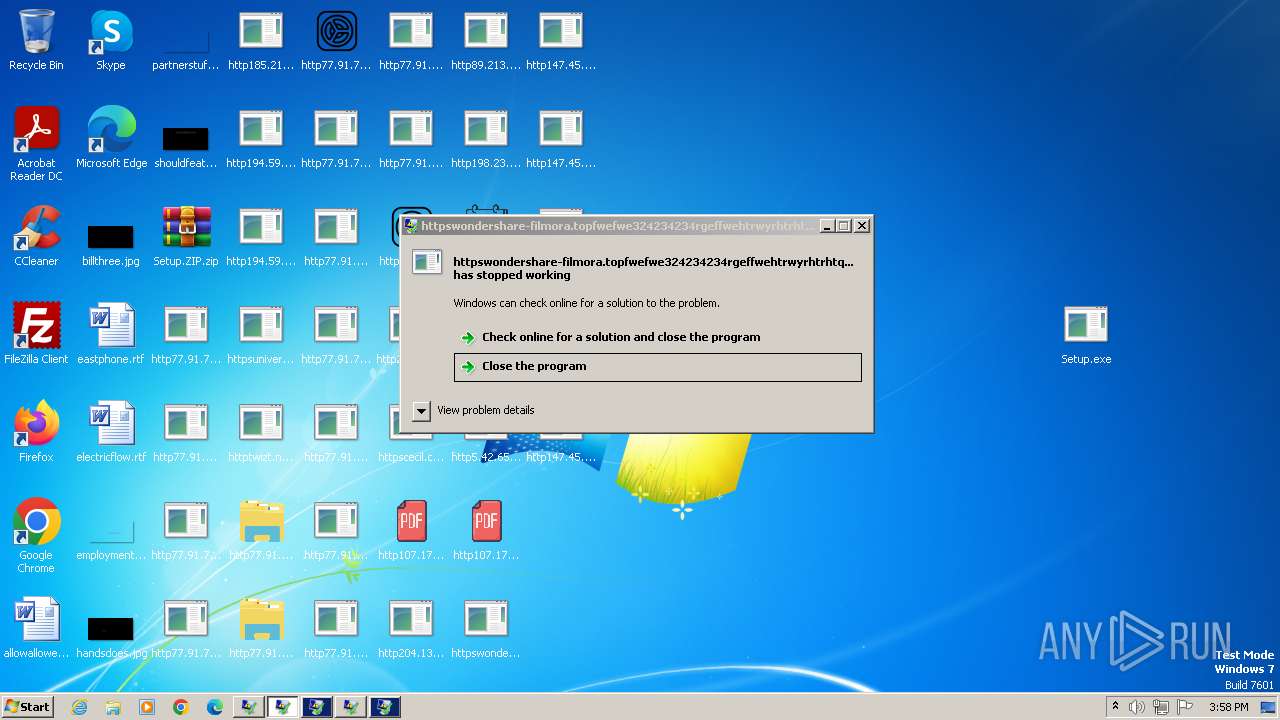Click the 3:58 PM clock
The image size is (1280, 720).
[1228, 707]
